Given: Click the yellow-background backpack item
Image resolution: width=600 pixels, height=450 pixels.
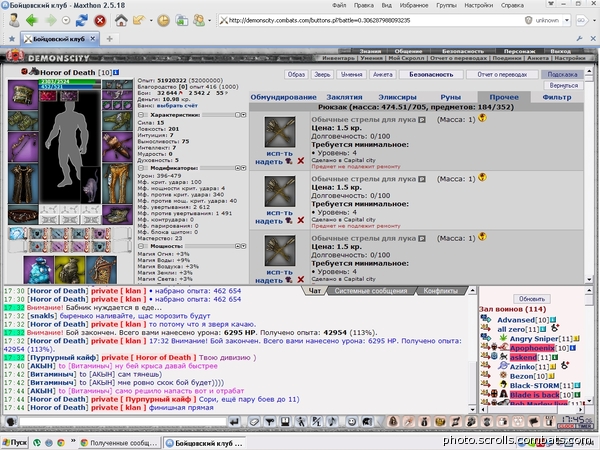Looking at the screenshot, I should (x=70, y=269).
